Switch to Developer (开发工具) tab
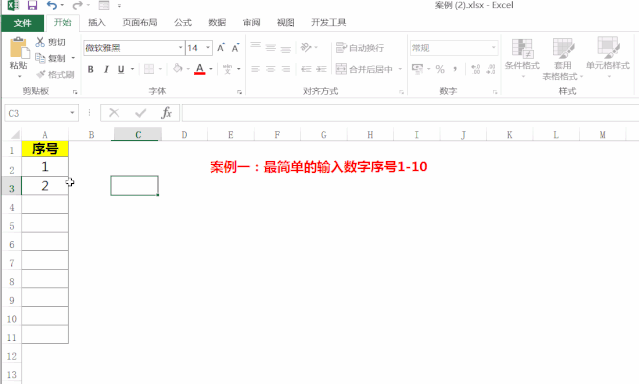 pyautogui.click(x=328, y=22)
